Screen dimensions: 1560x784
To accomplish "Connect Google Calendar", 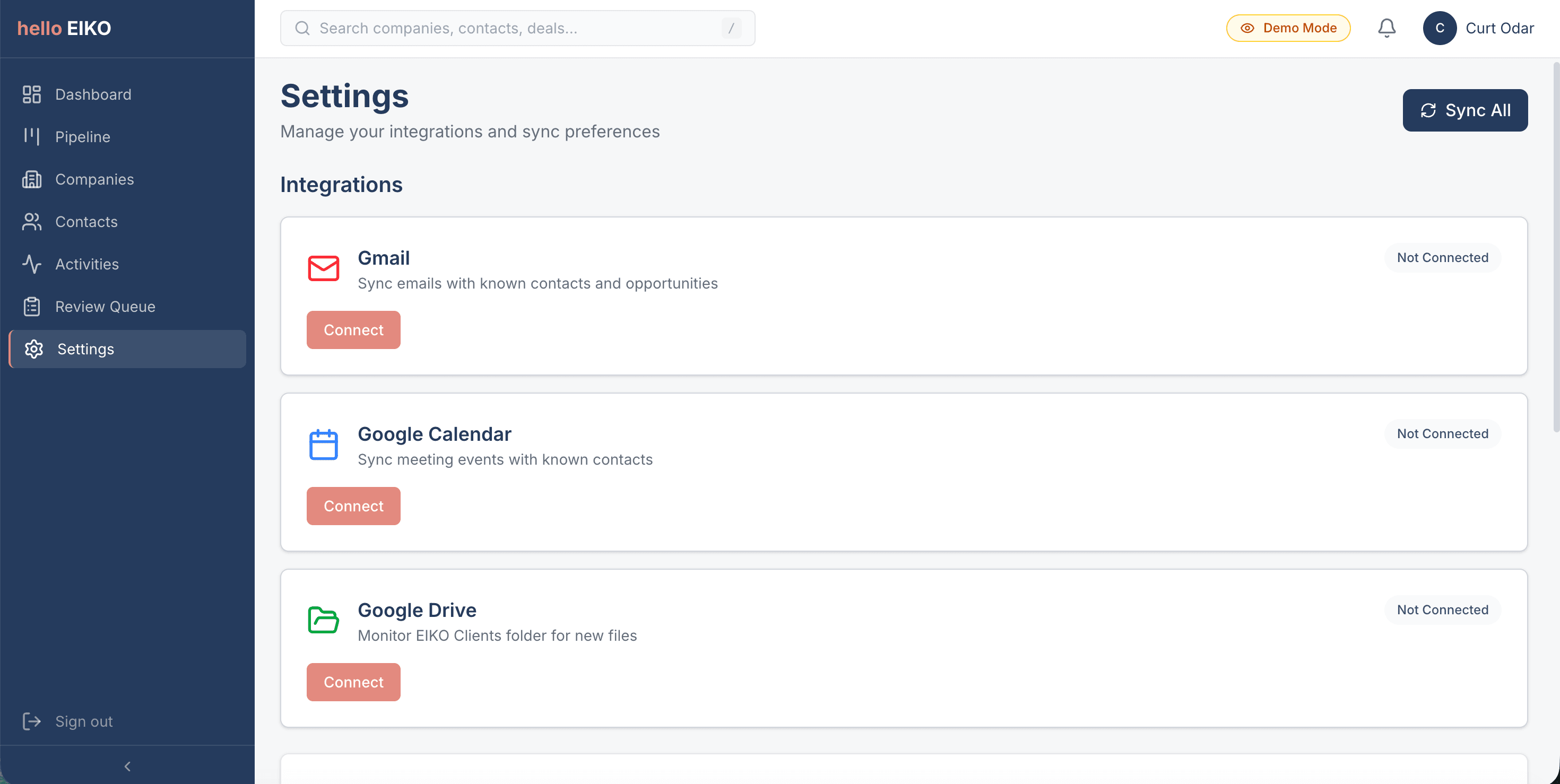I will tap(353, 506).
